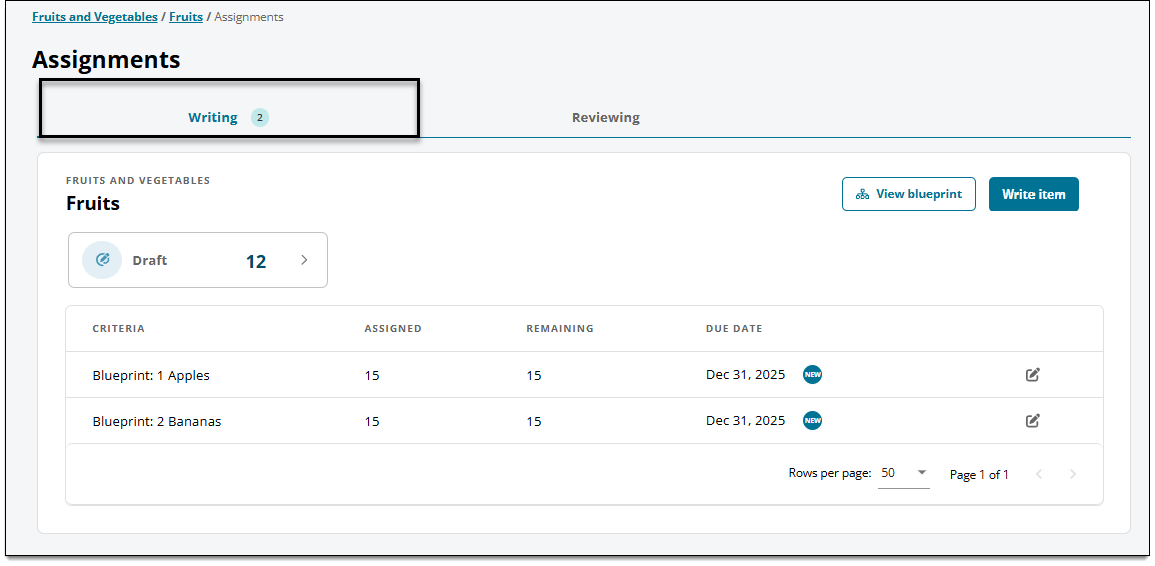Open the Draft 12 items card

[198, 260]
